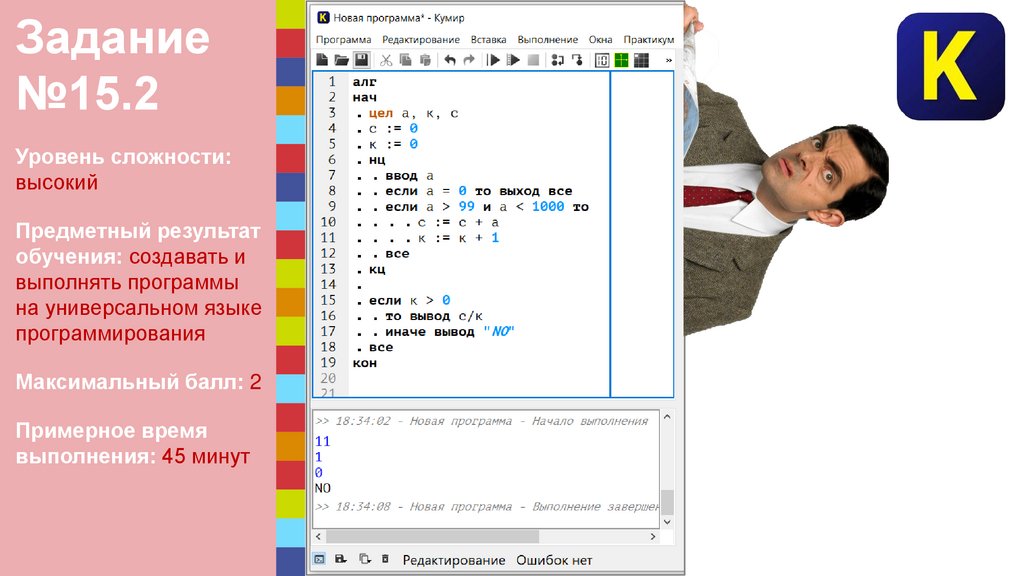The height and width of the screenshot is (576, 1024).
Task: Undo the last edit
Action: pos(450,60)
